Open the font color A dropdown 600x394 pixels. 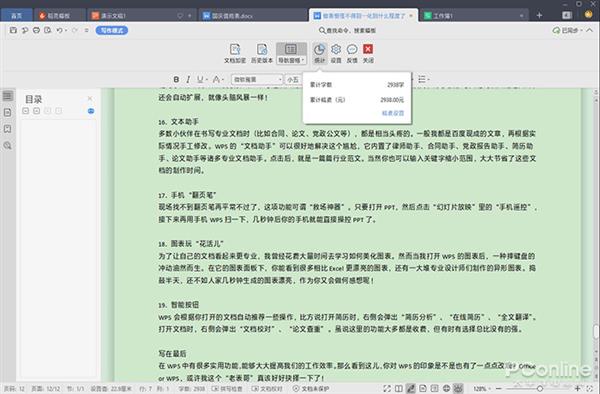[x=218, y=79]
